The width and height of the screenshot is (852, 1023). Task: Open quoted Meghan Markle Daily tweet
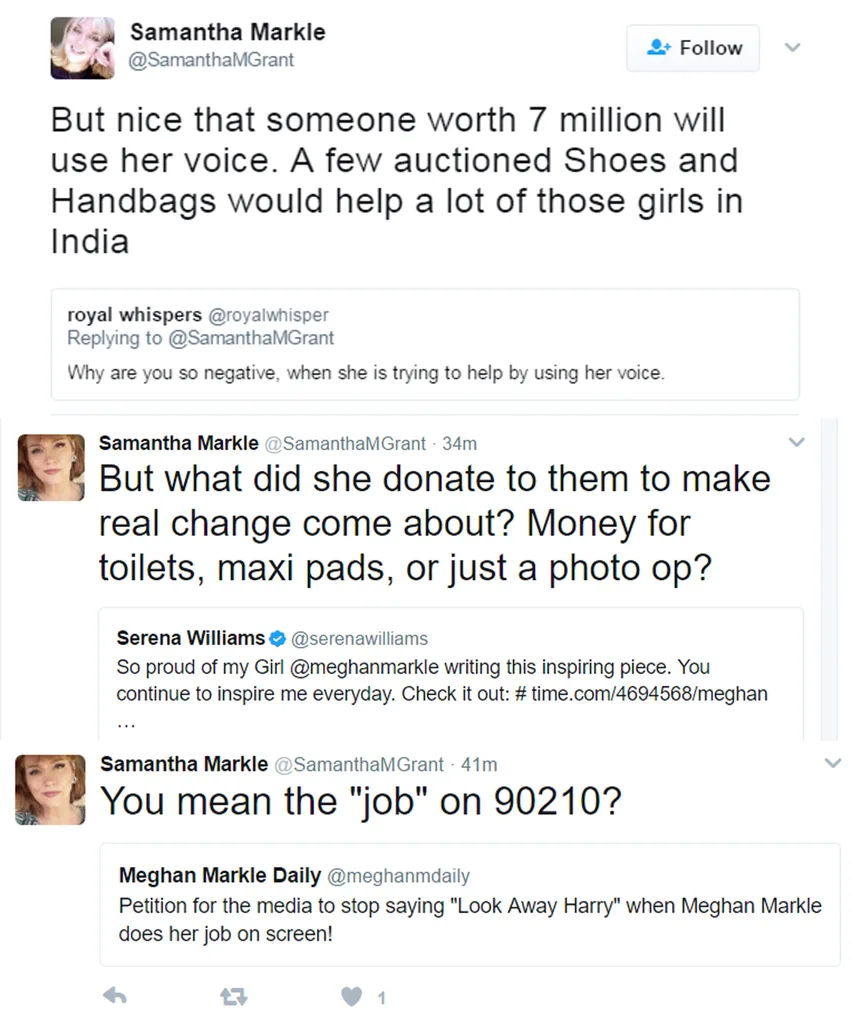470,905
